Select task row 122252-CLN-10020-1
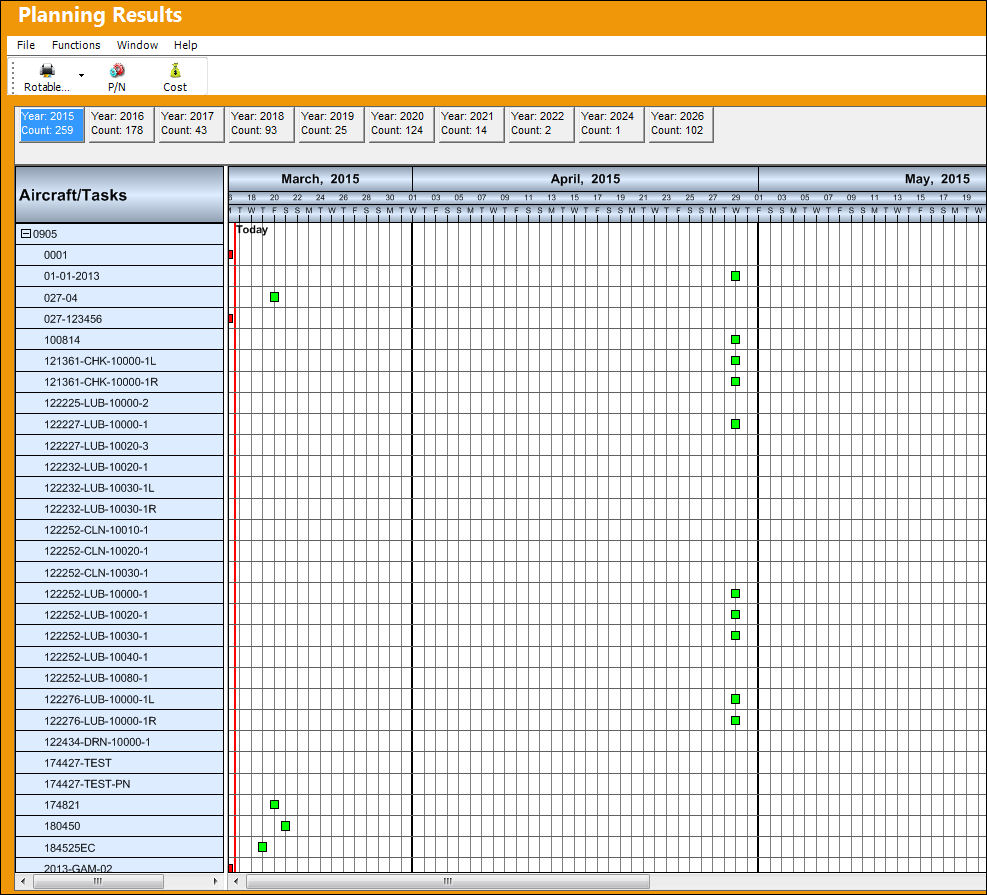987x895 pixels. (120, 551)
